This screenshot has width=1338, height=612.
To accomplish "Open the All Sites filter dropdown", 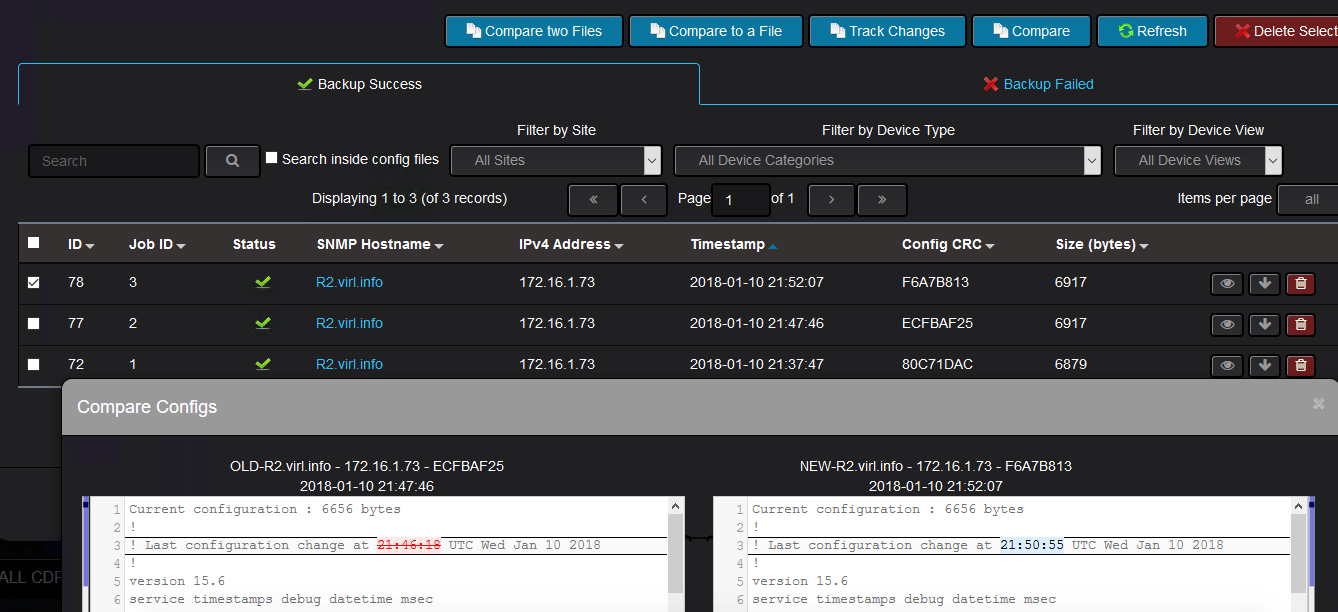I will (556, 160).
